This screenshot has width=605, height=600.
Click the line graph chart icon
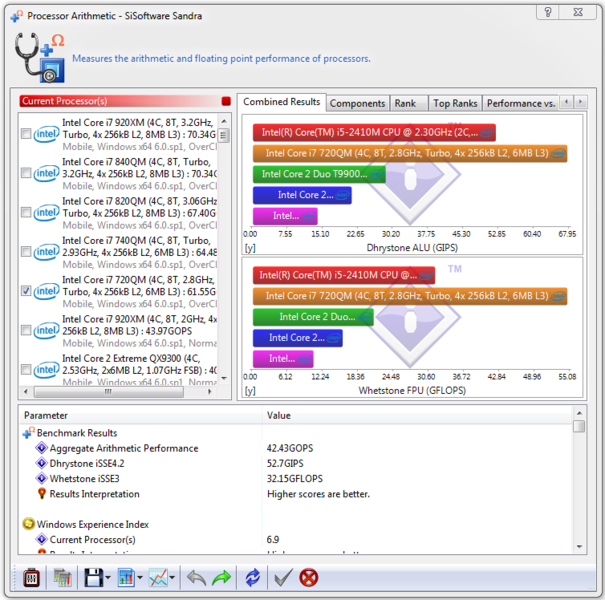(x=158, y=578)
